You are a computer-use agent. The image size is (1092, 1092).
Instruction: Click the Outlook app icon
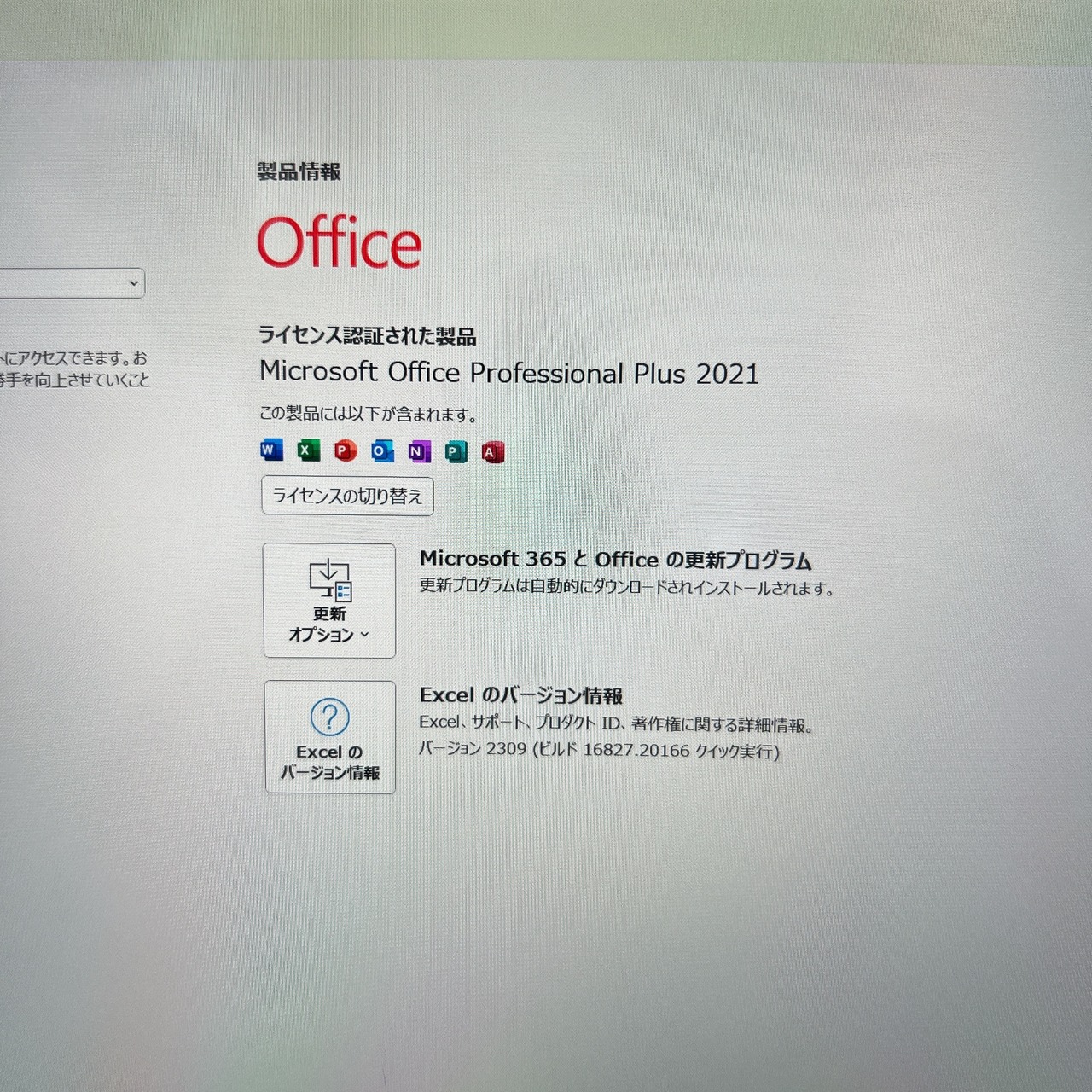[381, 450]
